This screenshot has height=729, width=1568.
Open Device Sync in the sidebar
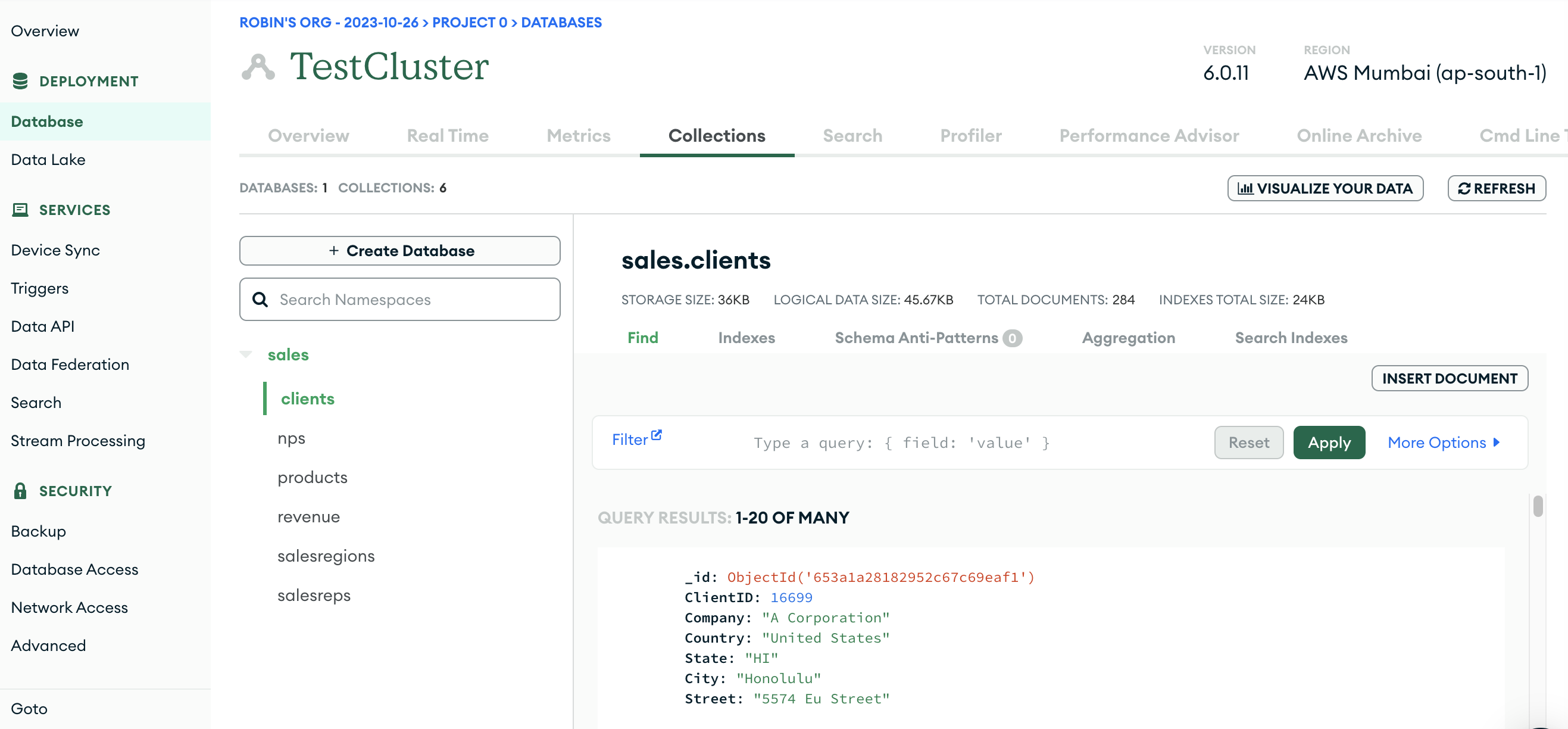pos(55,250)
